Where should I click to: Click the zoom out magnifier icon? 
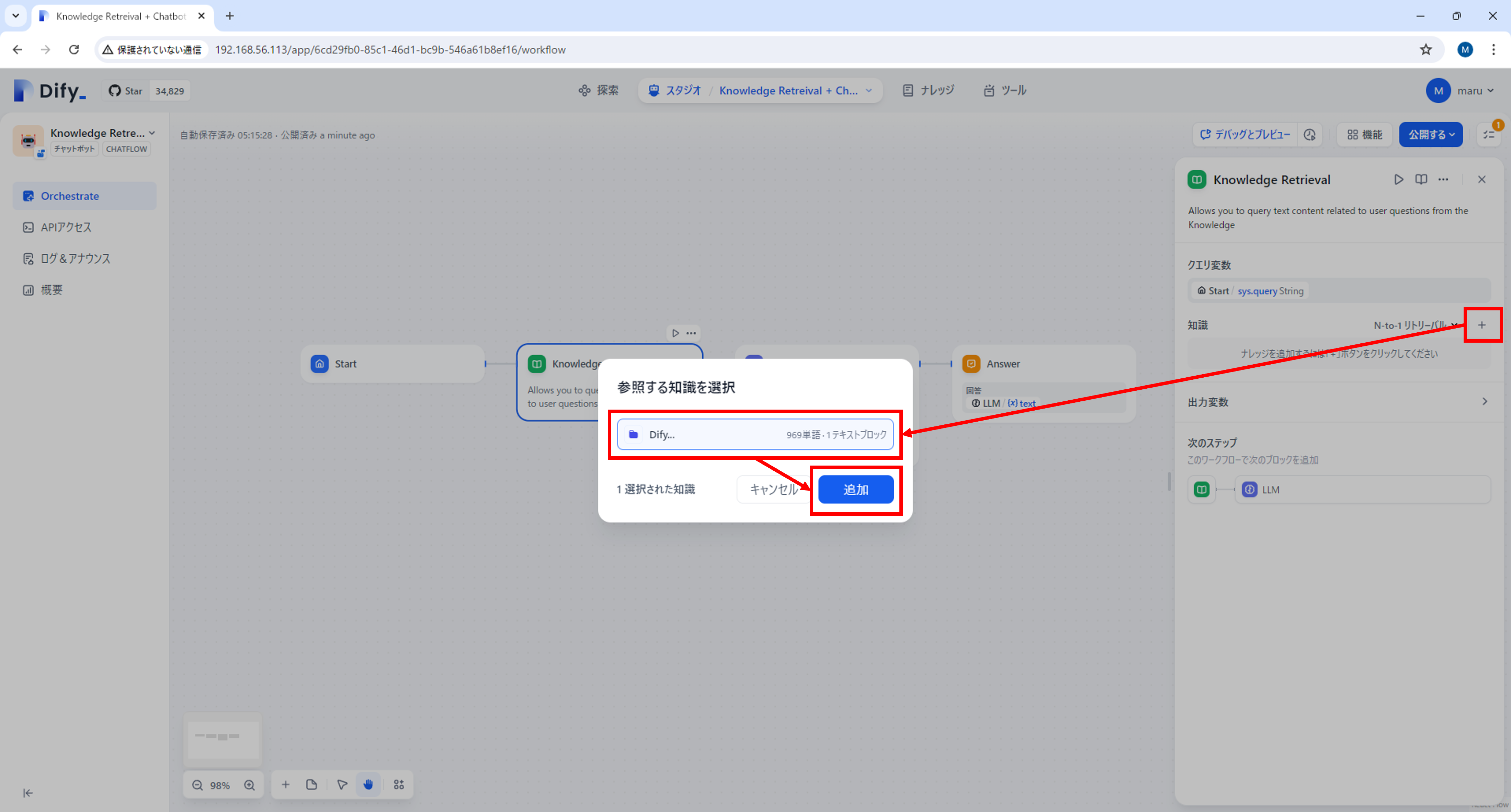click(x=198, y=785)
